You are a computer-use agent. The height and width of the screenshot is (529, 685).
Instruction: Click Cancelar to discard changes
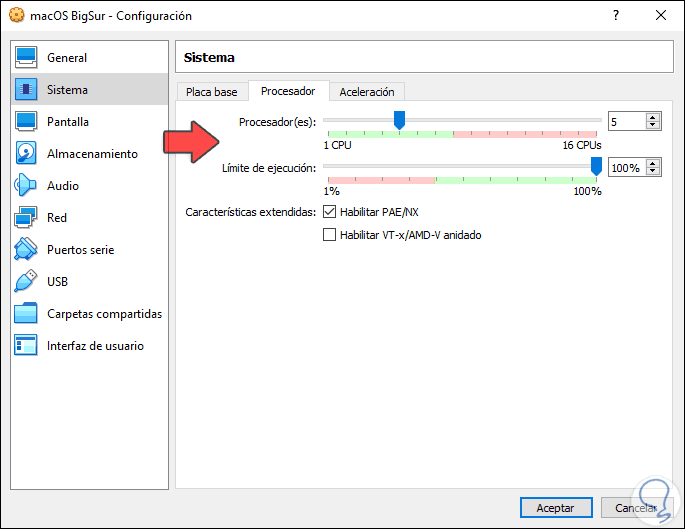click(636, 508)
